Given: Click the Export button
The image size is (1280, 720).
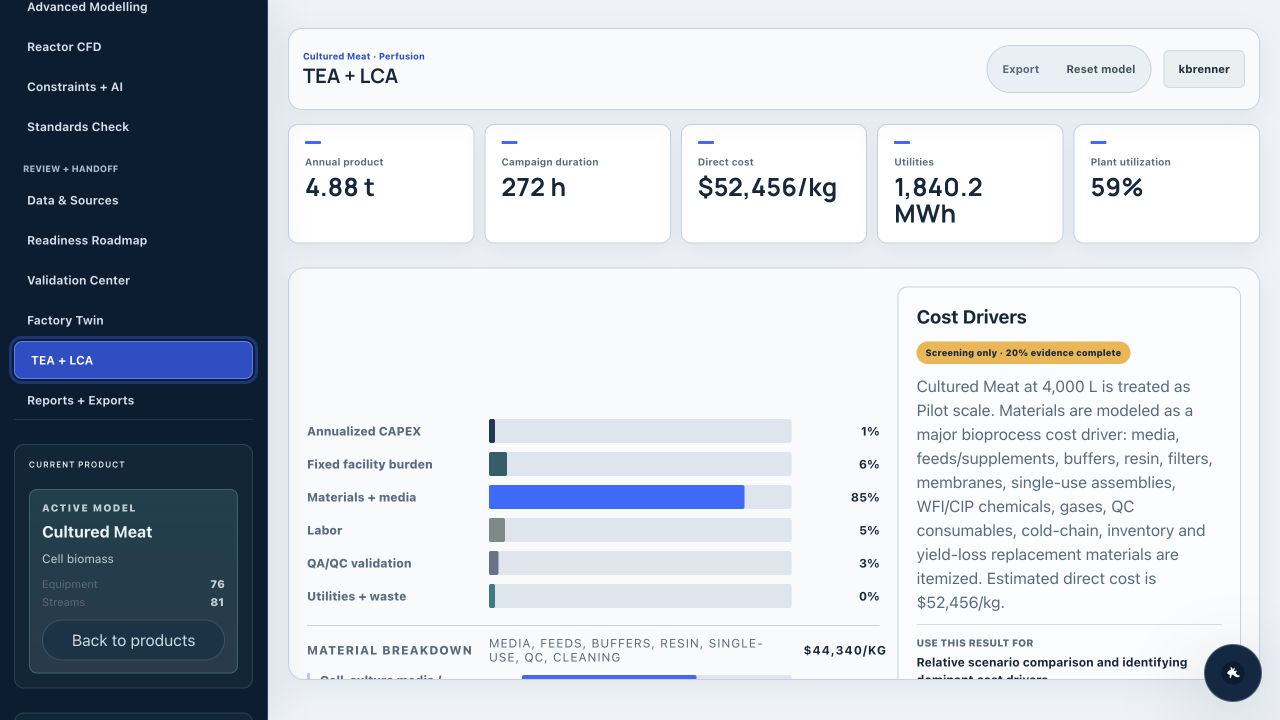Looking at the screenshot, I should click(1020, 69).
